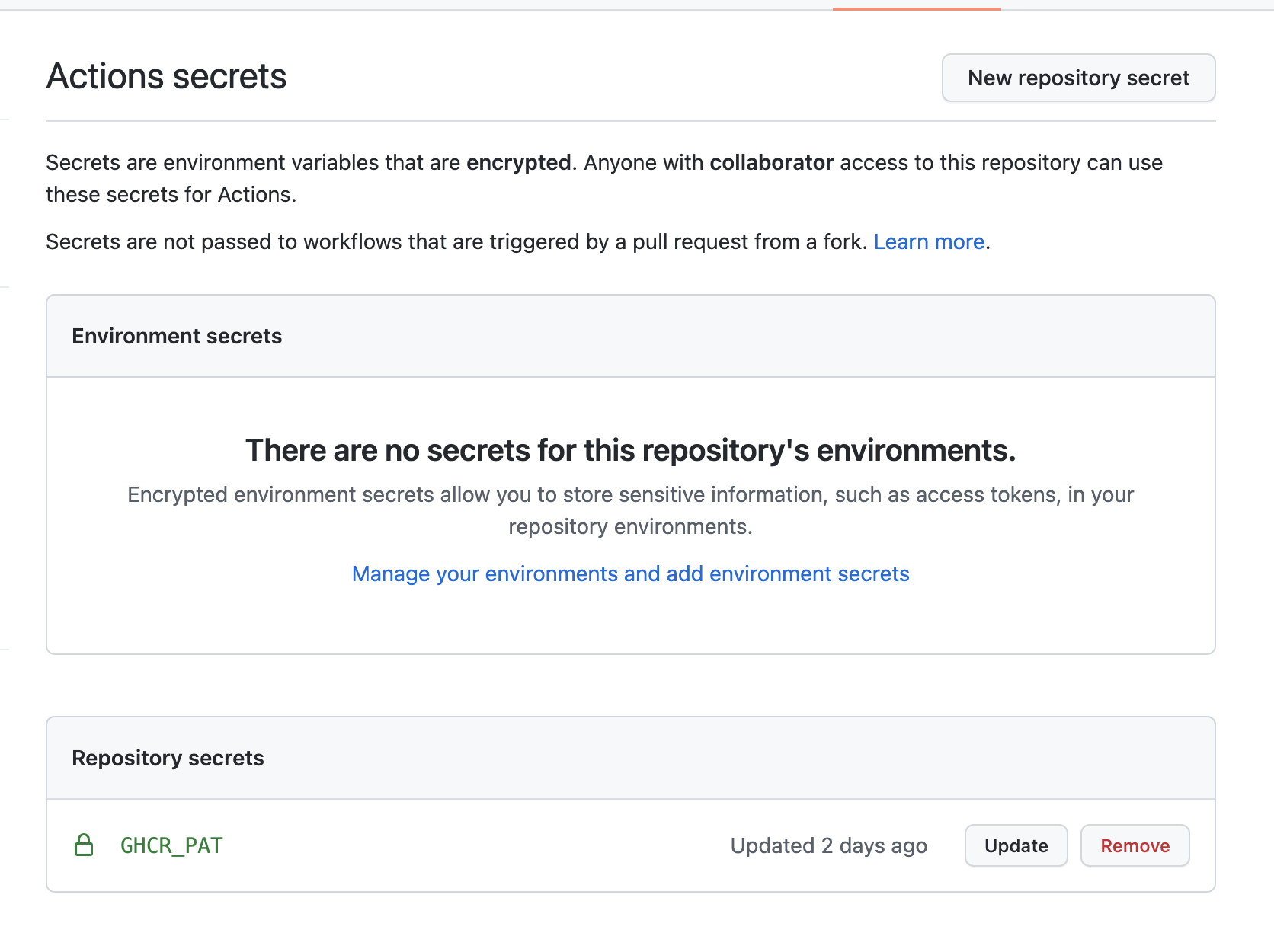Click the Environment secrets section header
1274x952 pixels.
[x=177, y=336]
